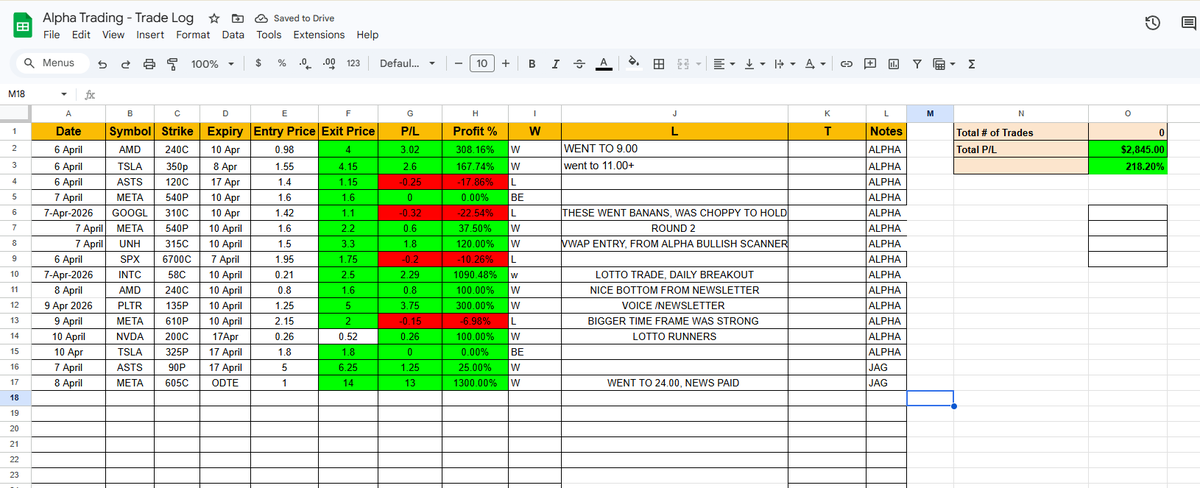Click the Redo arrow
The width and height of the screenshot is (1200, 488).
tap(126, 63)
